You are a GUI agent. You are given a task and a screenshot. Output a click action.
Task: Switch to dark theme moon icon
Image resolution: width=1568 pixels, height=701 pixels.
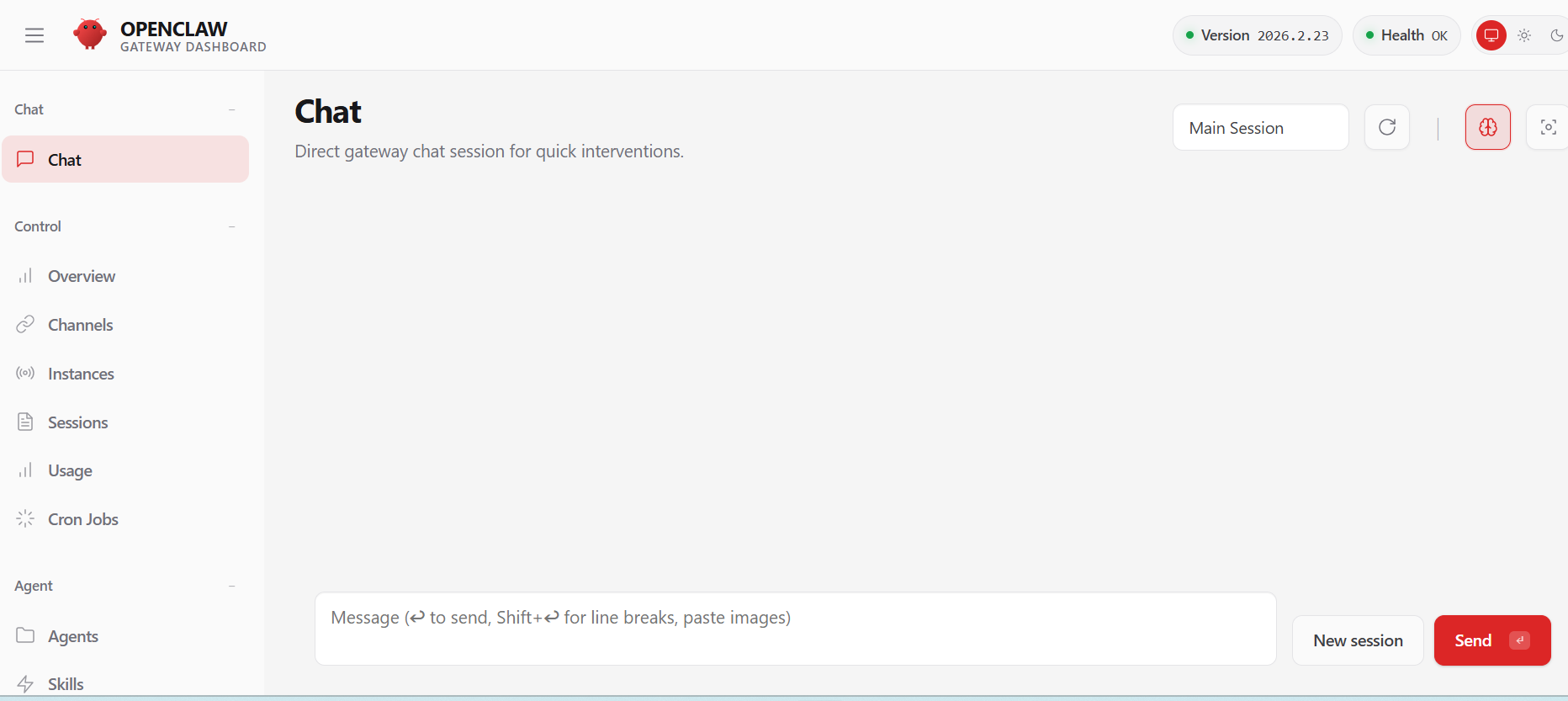(1556, 35)
